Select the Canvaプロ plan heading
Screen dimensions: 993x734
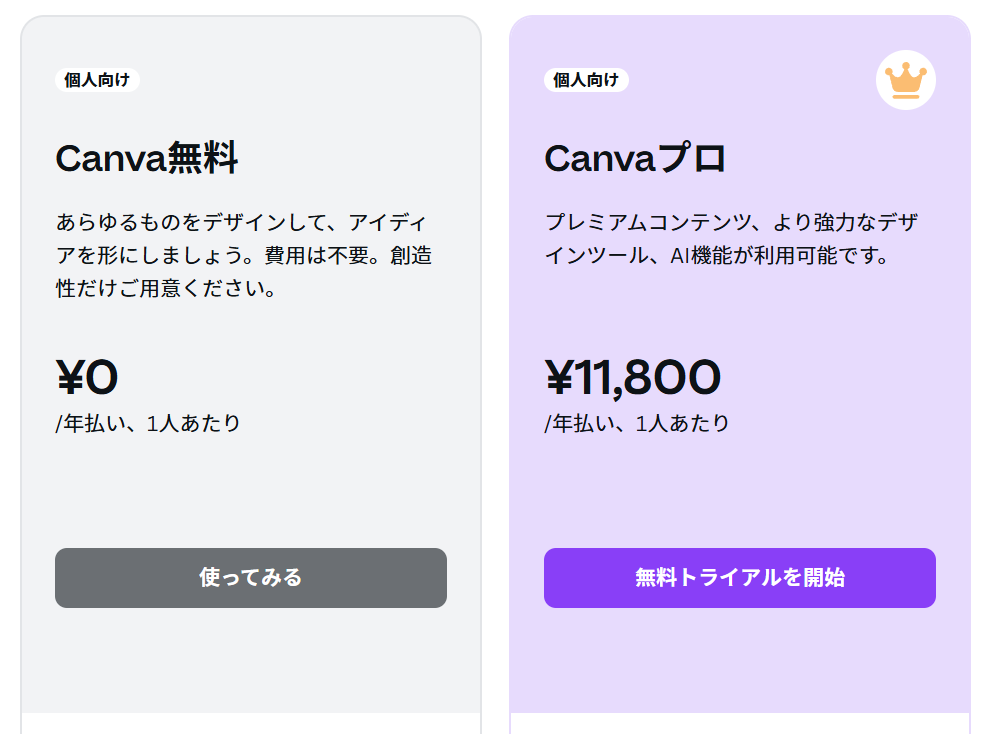(x=635, y=158)
